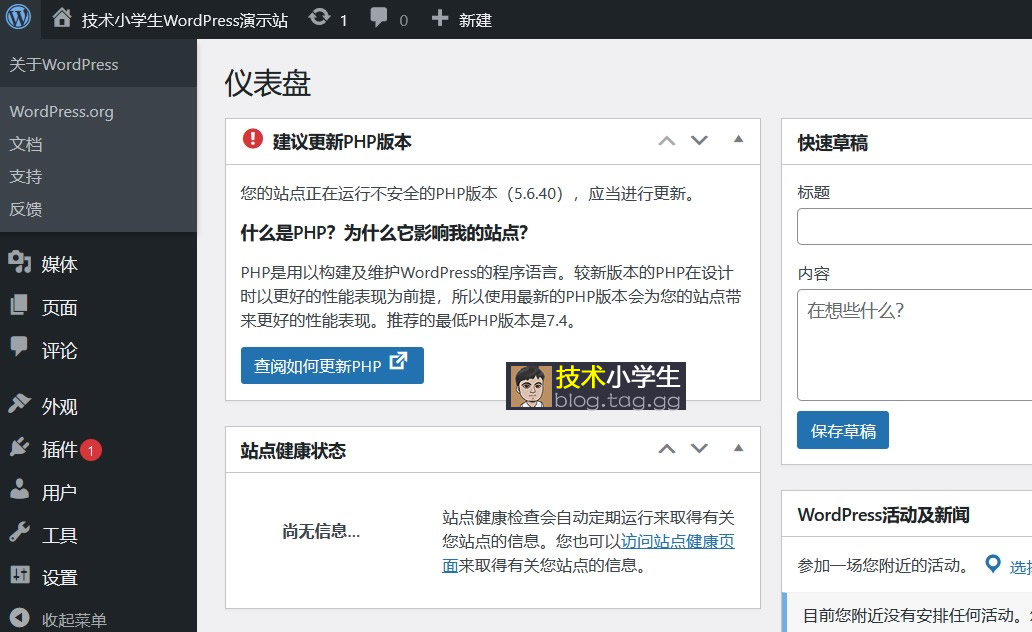1032x632 pixels.
Task: Click the WordPress logo in admin bar
Action: (19, 18)
